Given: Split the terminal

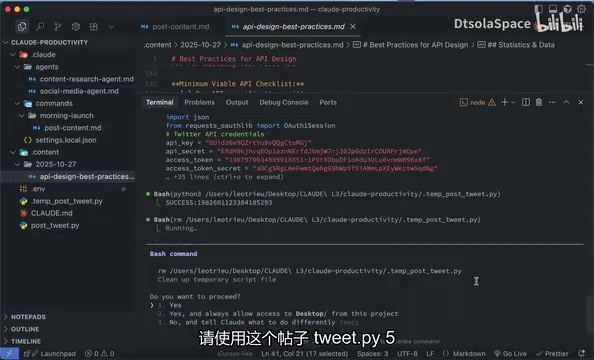Looking at the screenshot, I should coord(526,102).
